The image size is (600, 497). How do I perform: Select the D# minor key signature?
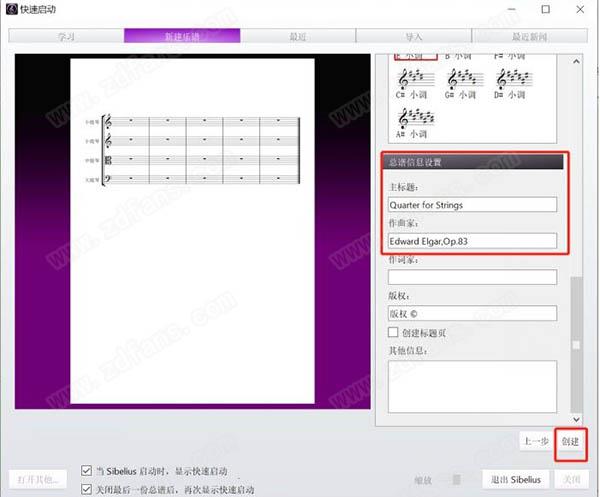[x=514, y=84]
